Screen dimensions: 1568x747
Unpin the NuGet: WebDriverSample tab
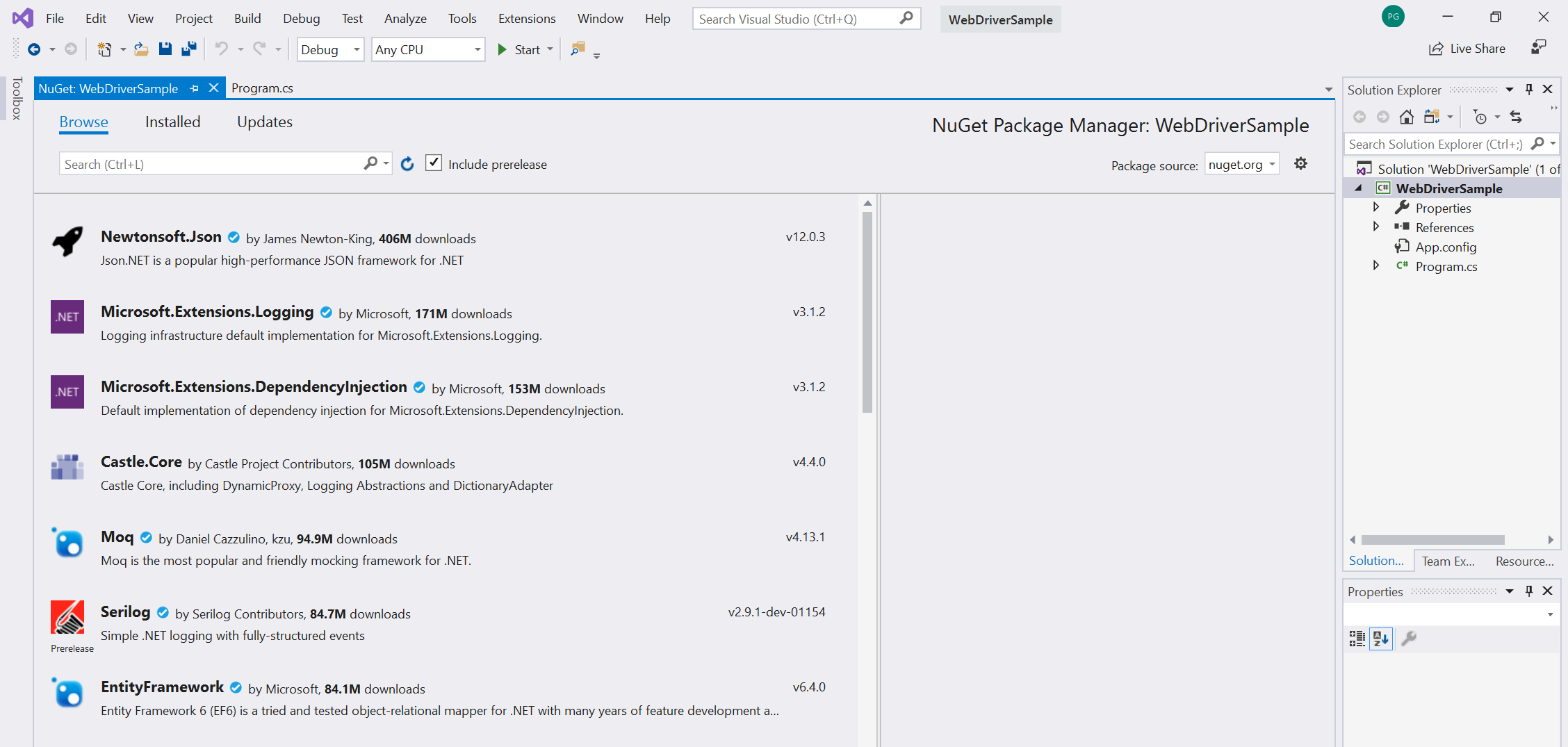tap(195, 88)
